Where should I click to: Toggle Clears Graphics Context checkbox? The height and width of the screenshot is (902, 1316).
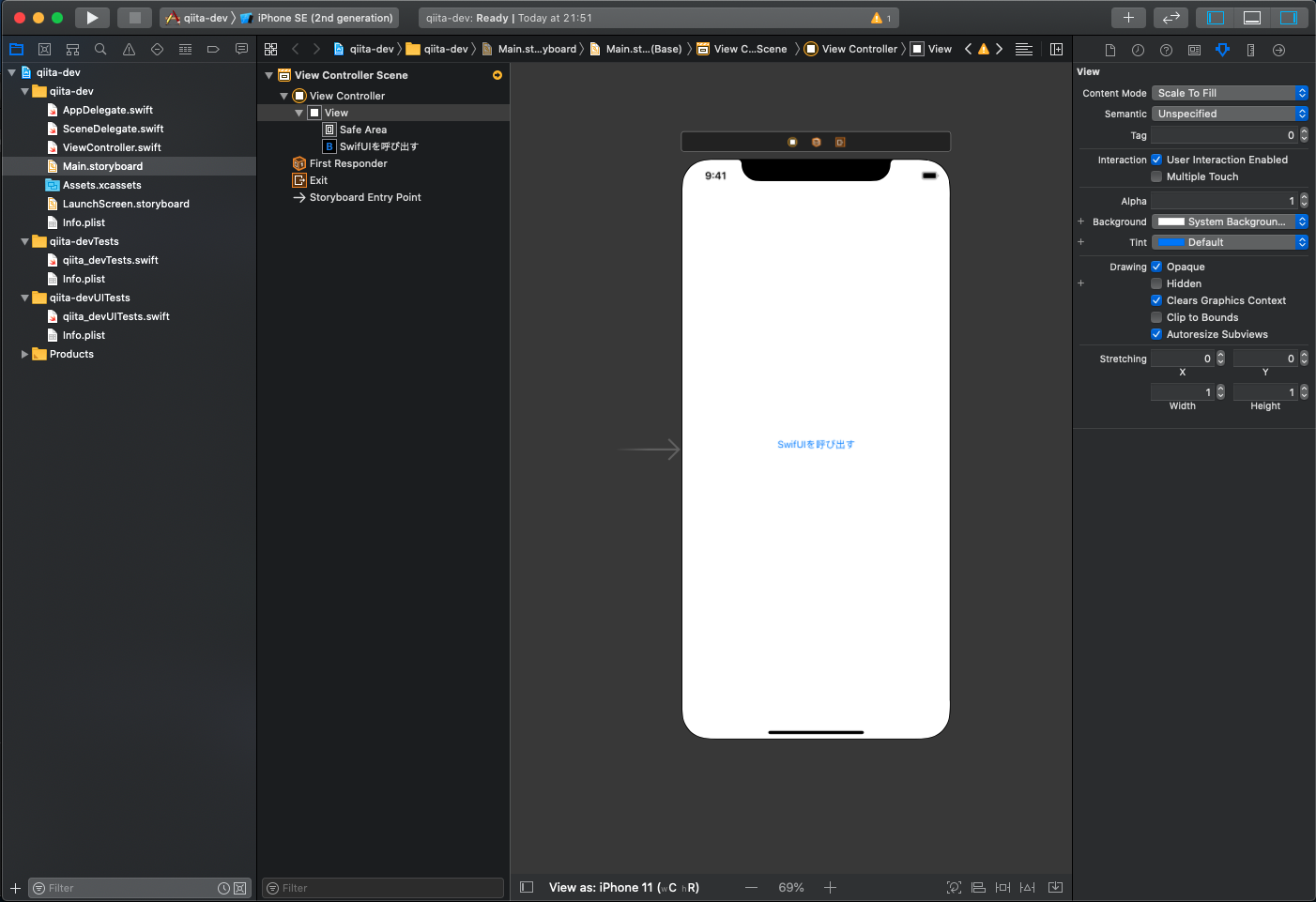click(x=1156, y=300)
